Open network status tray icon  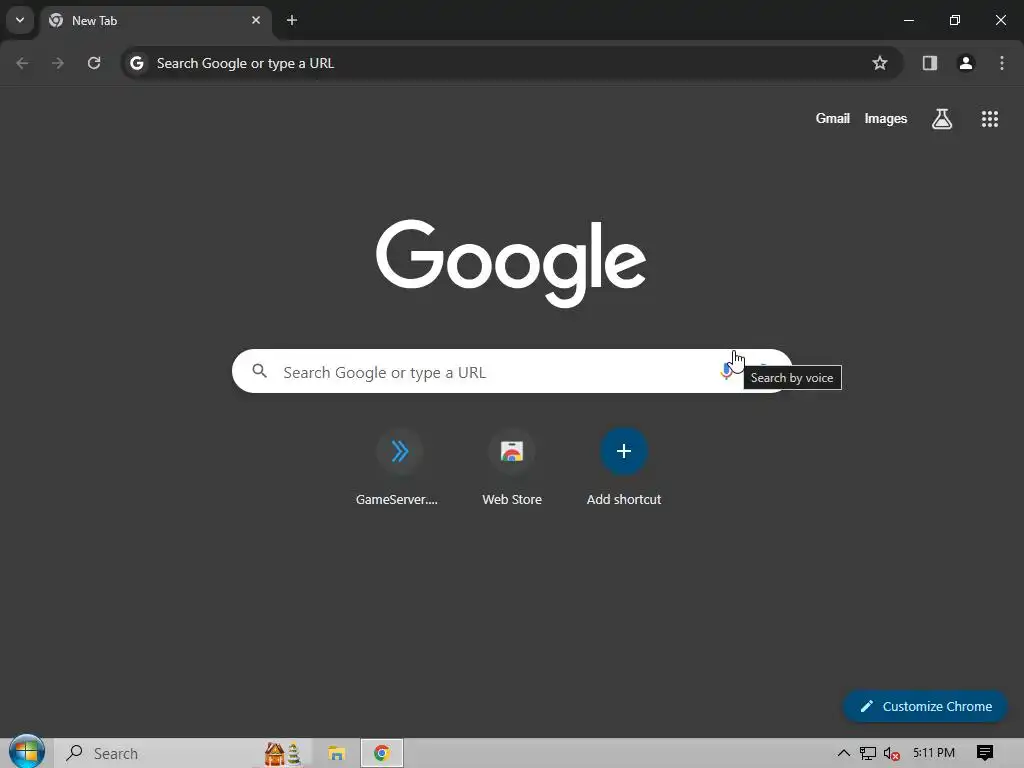click(x=867, y=753)
